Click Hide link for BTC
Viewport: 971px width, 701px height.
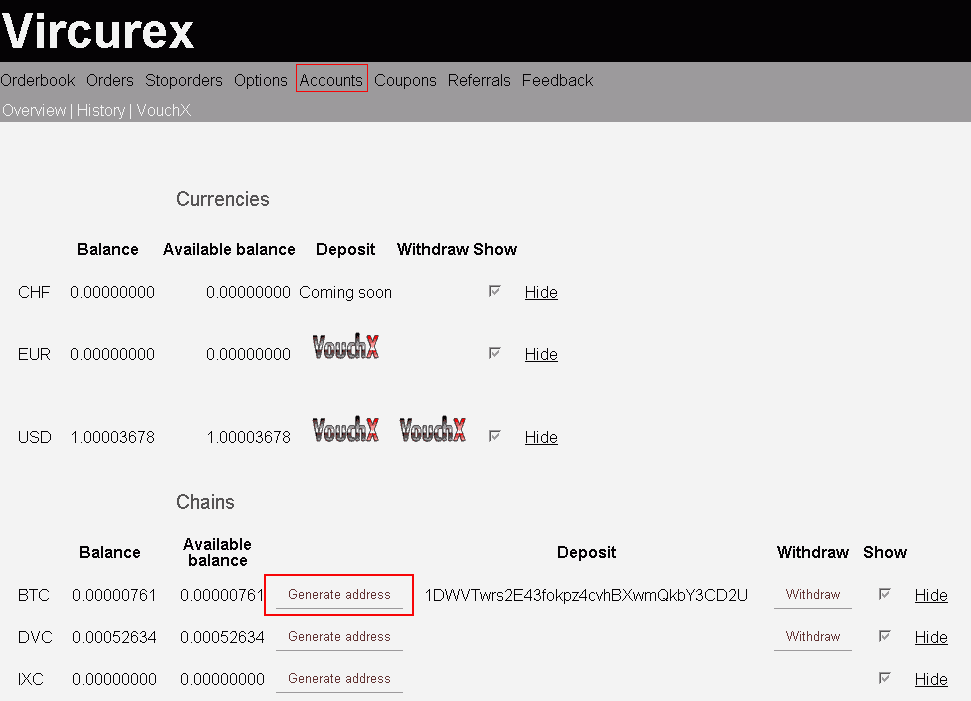tap(931, 595)
